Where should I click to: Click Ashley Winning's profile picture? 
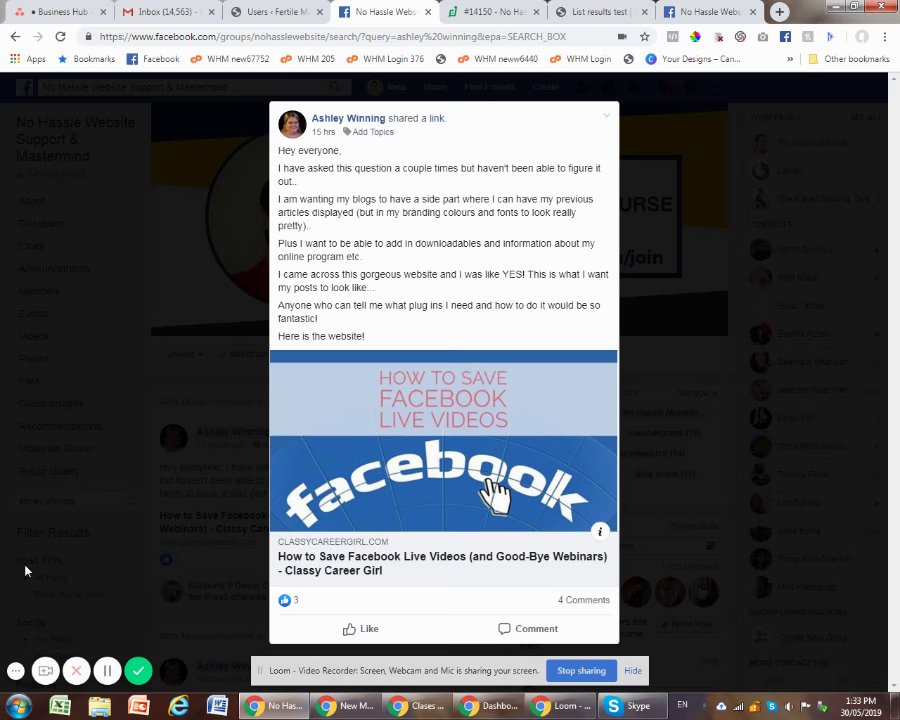click(292, 125)
